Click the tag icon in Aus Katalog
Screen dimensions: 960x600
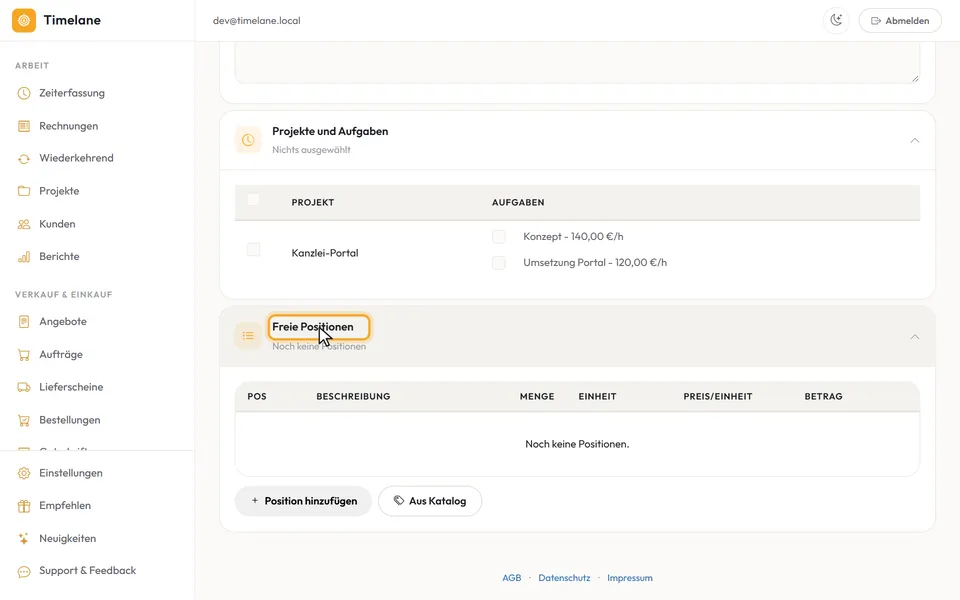coord(399,500)
